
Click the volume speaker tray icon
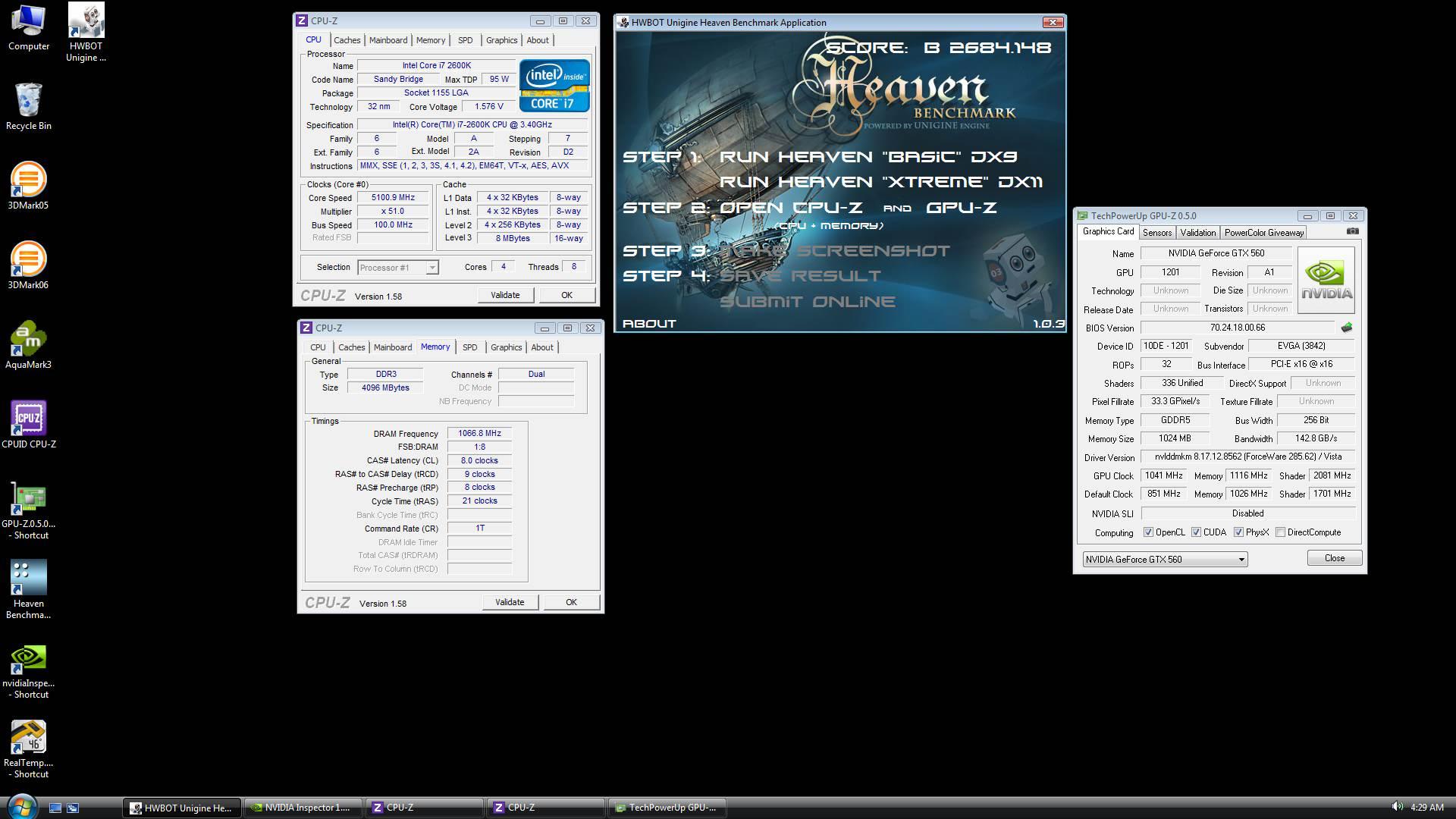click(x=1397, y=807)
